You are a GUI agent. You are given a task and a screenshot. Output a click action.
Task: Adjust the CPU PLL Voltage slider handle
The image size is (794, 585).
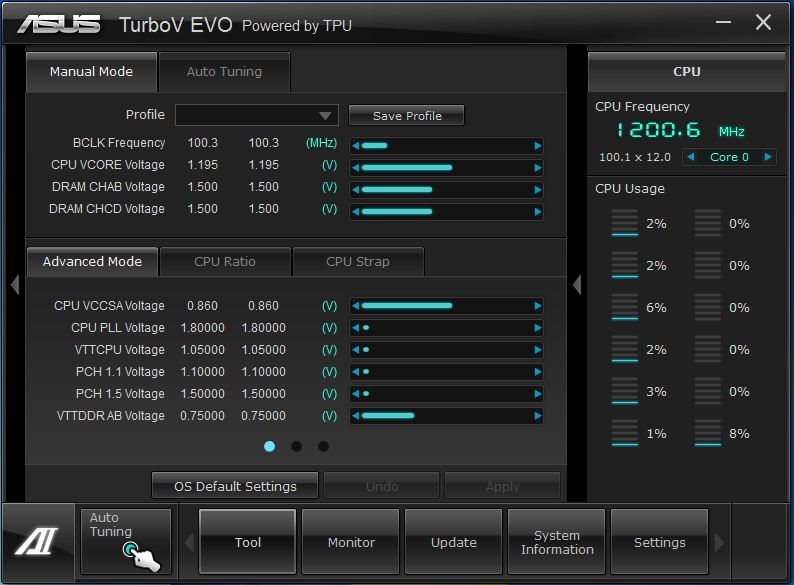pyautogui.click(x=366, y=328)
